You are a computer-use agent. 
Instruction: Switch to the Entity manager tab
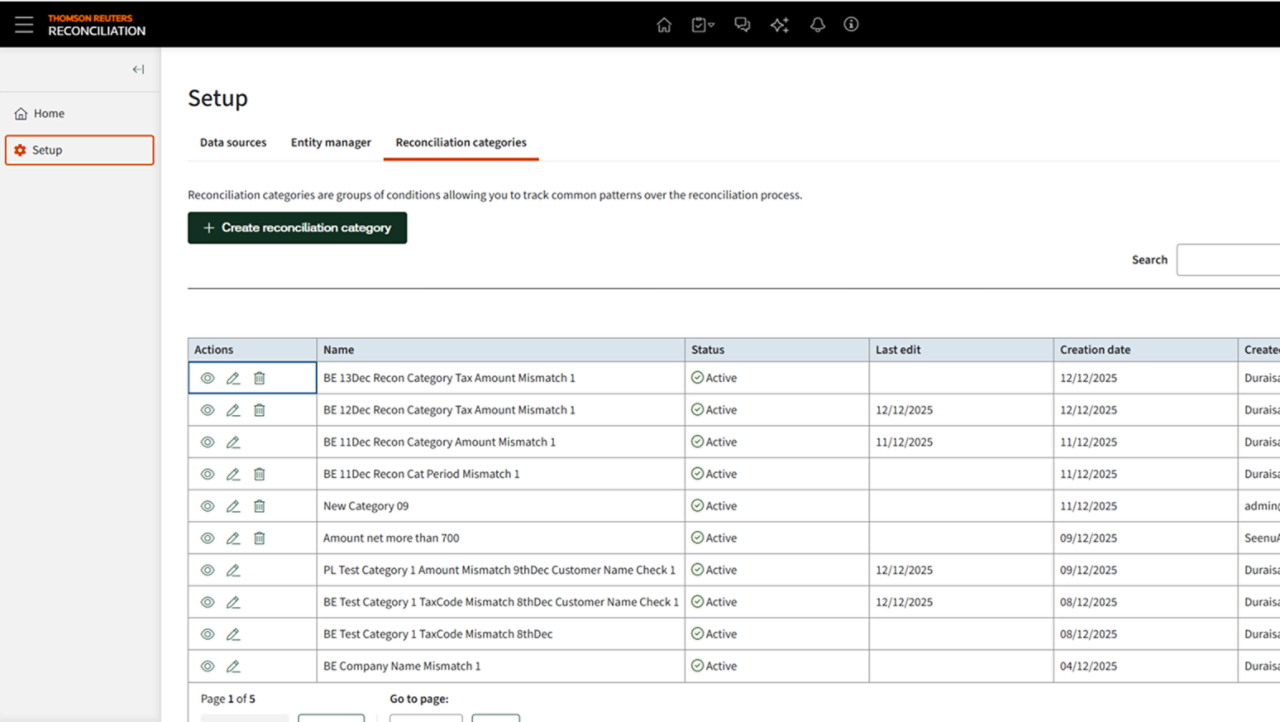[x=331, y=143]
